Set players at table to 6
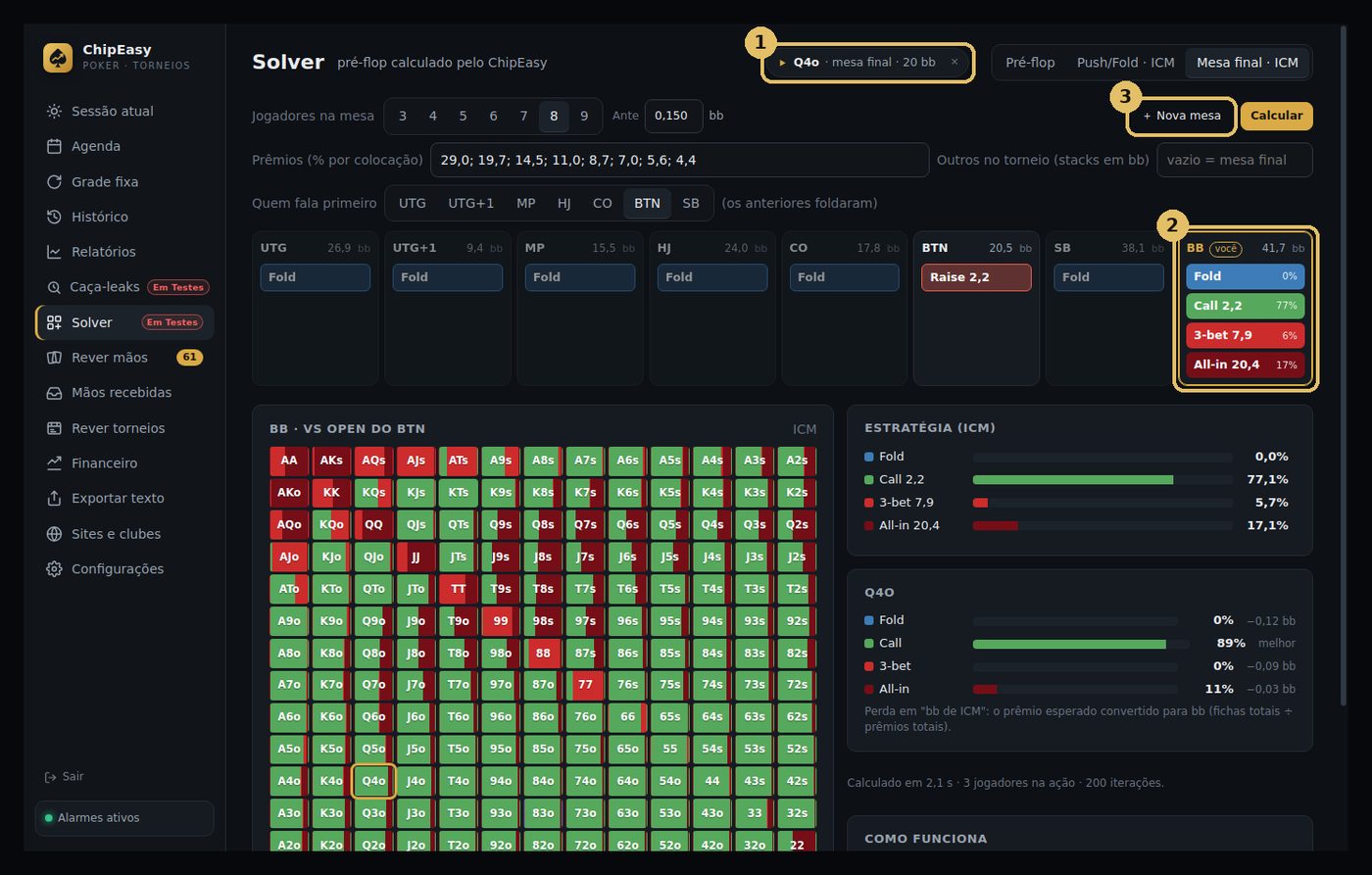 [493, 116]
